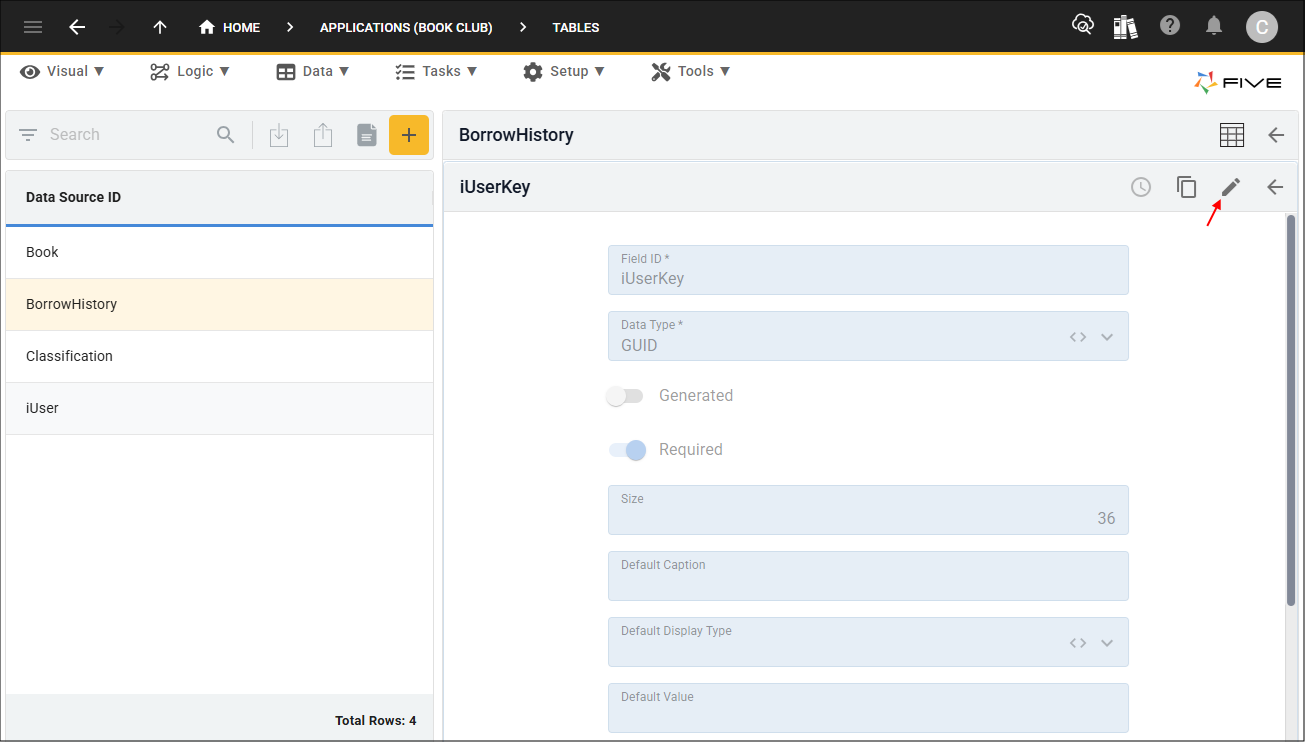Click the back arrow in iUserKey header

point(1275,187)
